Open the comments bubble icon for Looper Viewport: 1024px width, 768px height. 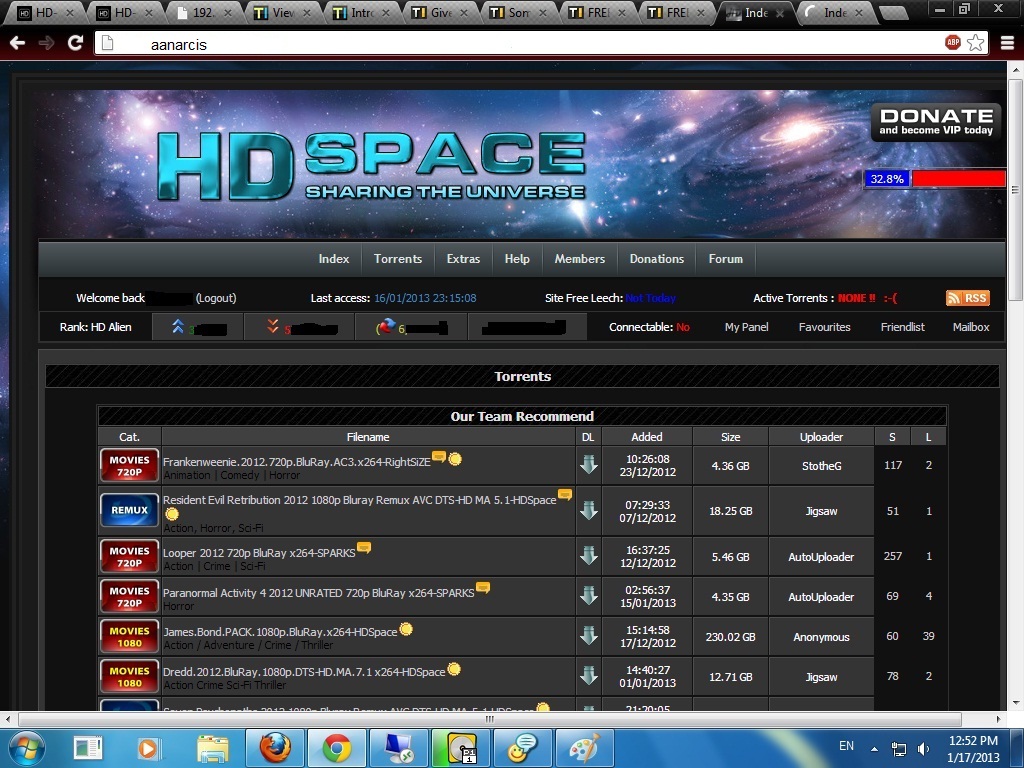(364, 547)
